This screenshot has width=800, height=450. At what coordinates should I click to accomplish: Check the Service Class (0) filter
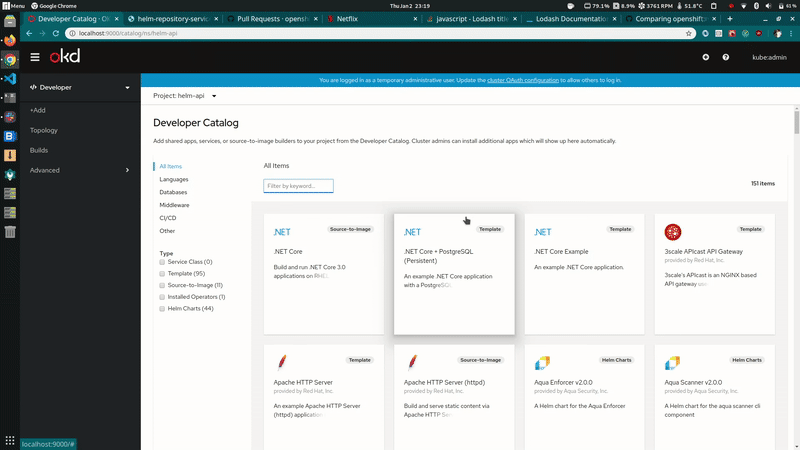tap(162, 262)
